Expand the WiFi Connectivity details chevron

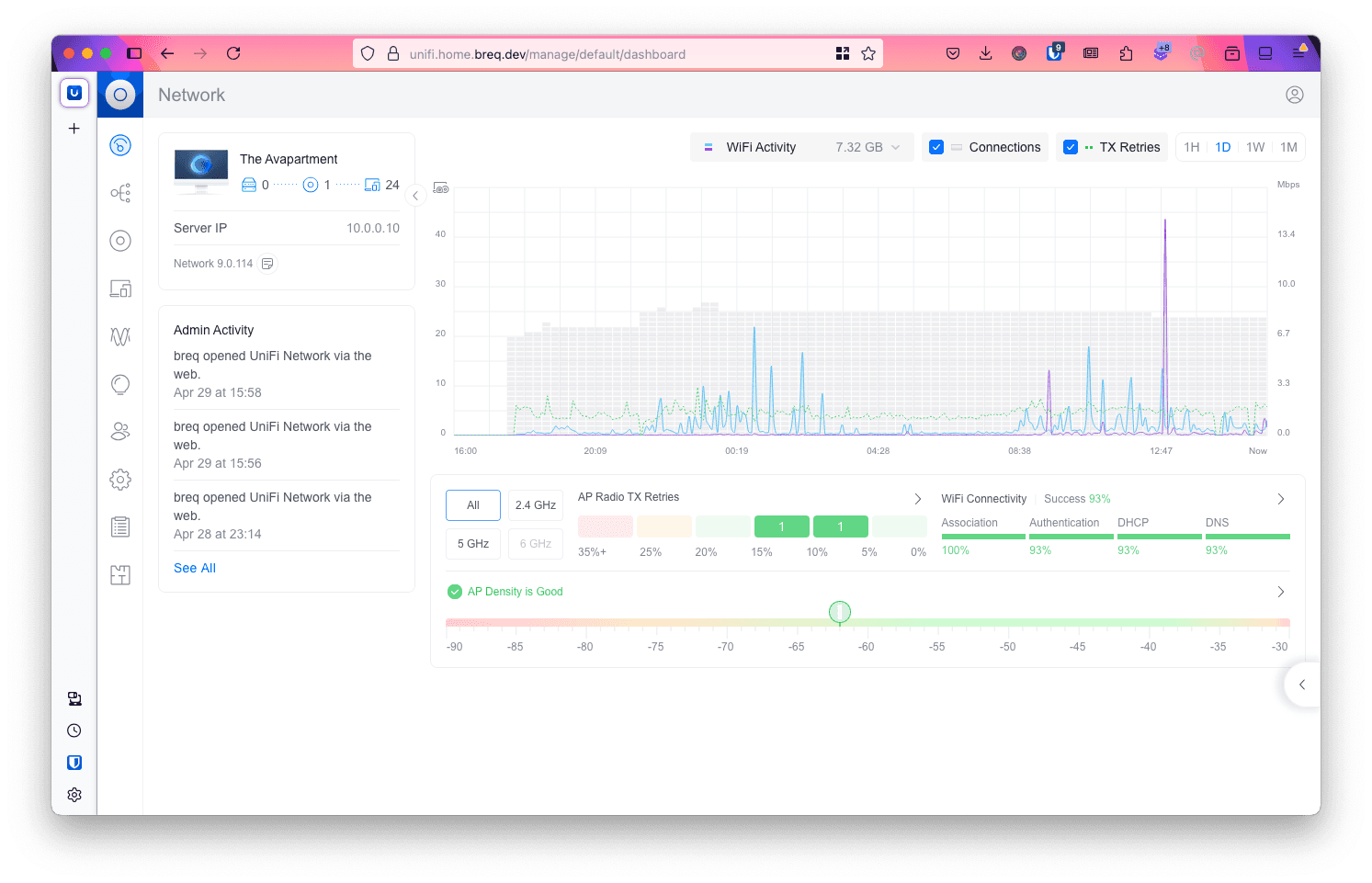(x=1281, y=499)
